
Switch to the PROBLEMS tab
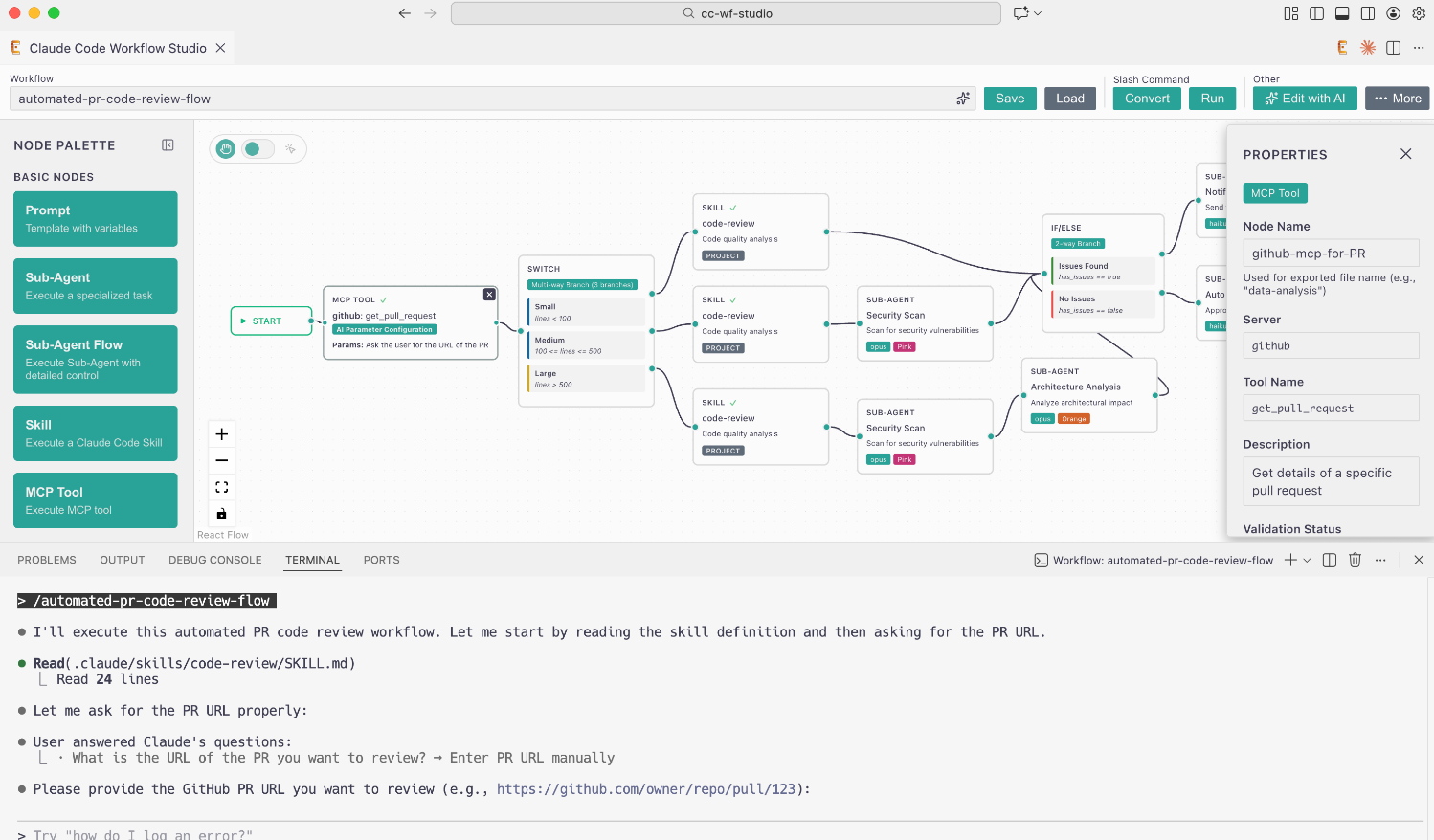46,560
